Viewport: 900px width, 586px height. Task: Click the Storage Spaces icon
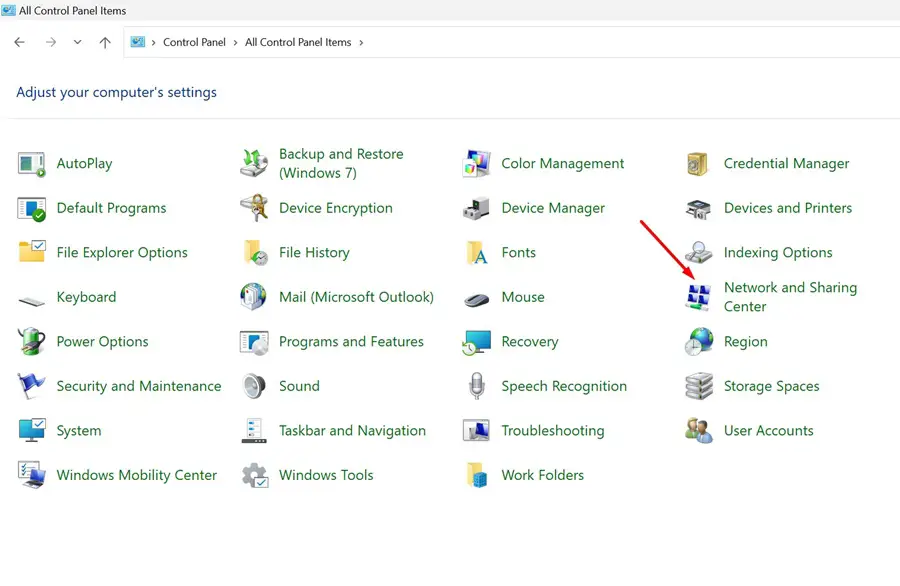(x=699, y=386)
